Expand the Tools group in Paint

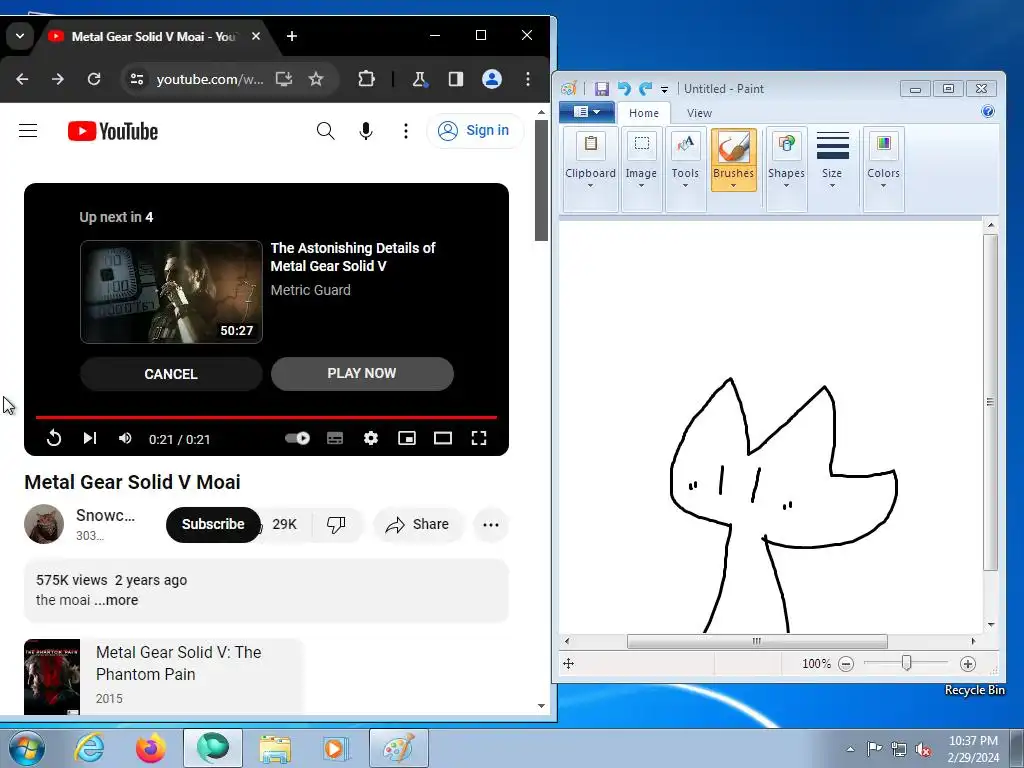pos(685,168)
